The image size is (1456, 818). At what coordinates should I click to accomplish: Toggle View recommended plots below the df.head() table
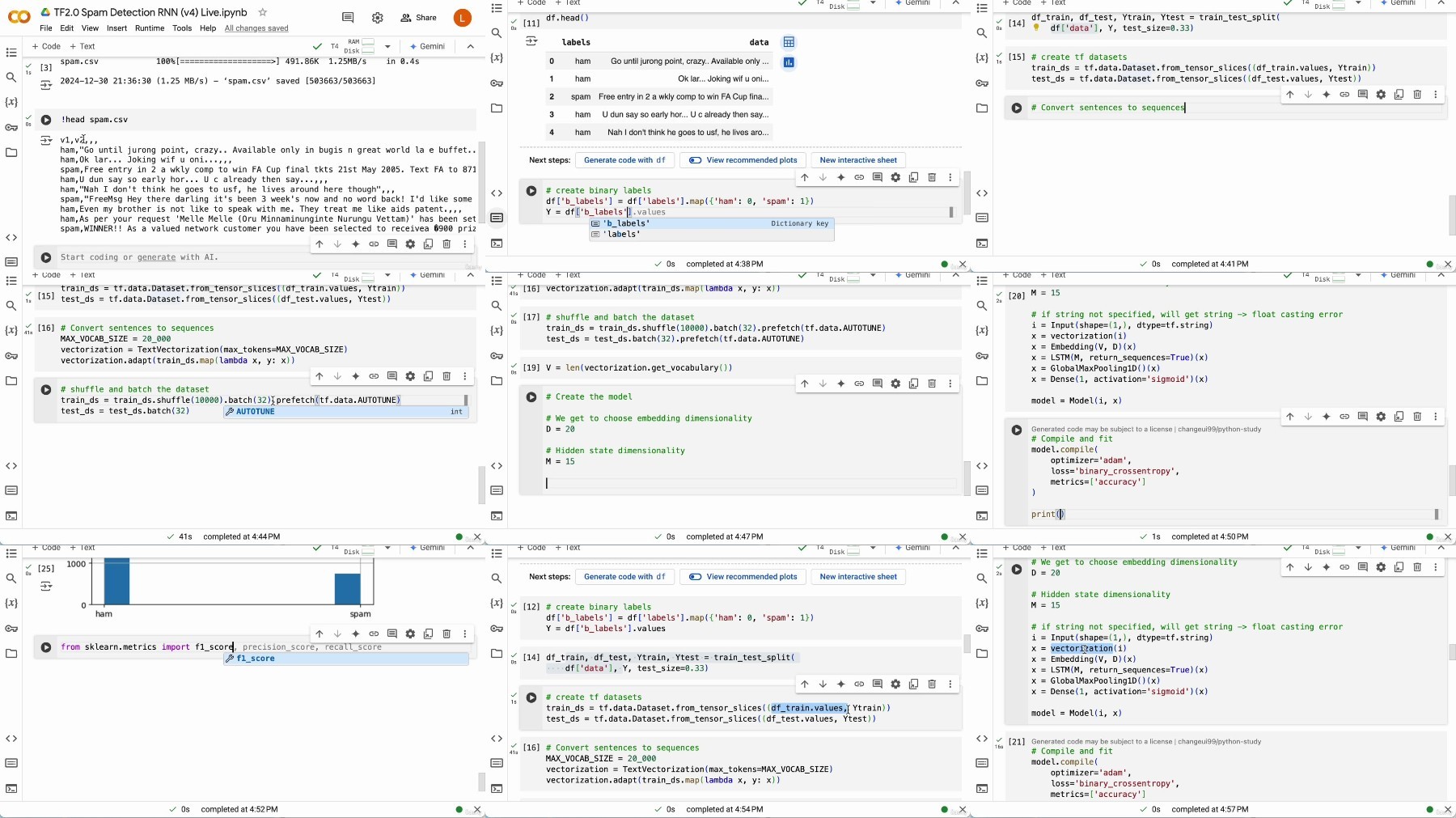pos(743,160)
